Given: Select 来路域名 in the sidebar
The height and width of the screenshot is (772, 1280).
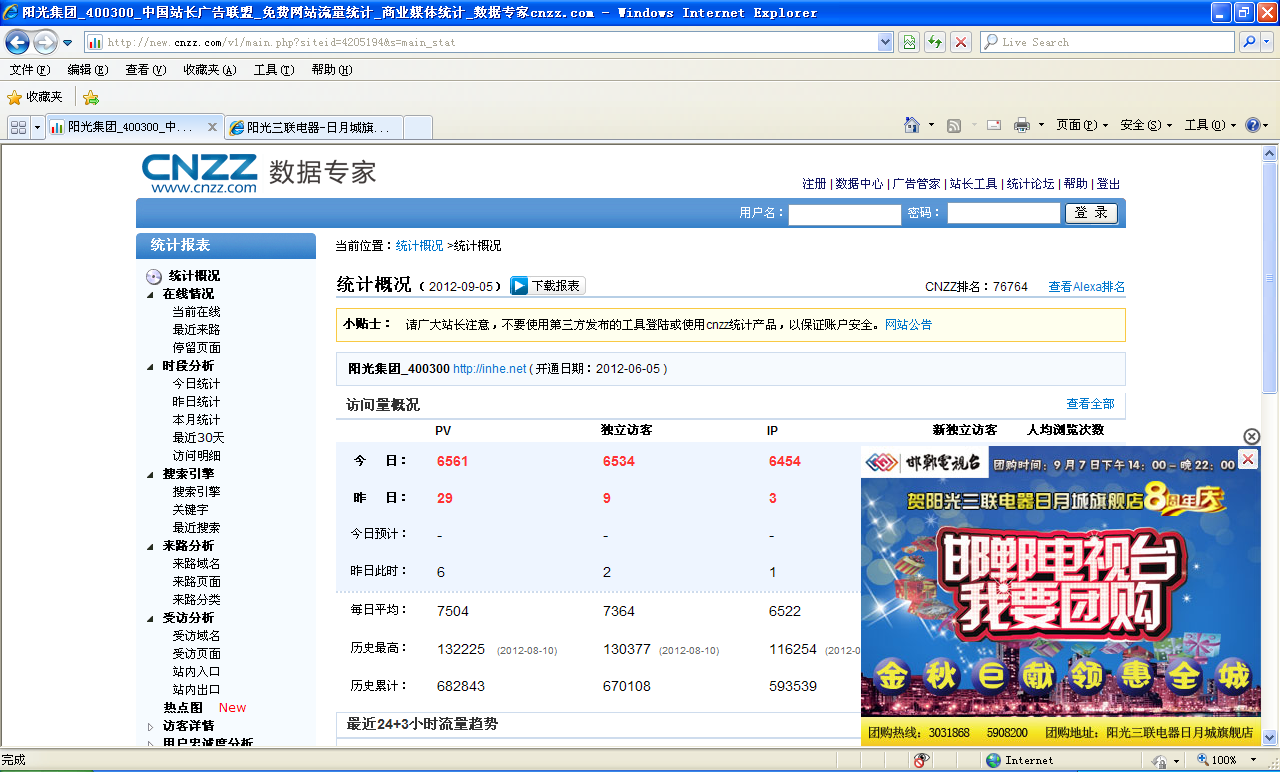Looking at the screenshot, I should [196, 564].
